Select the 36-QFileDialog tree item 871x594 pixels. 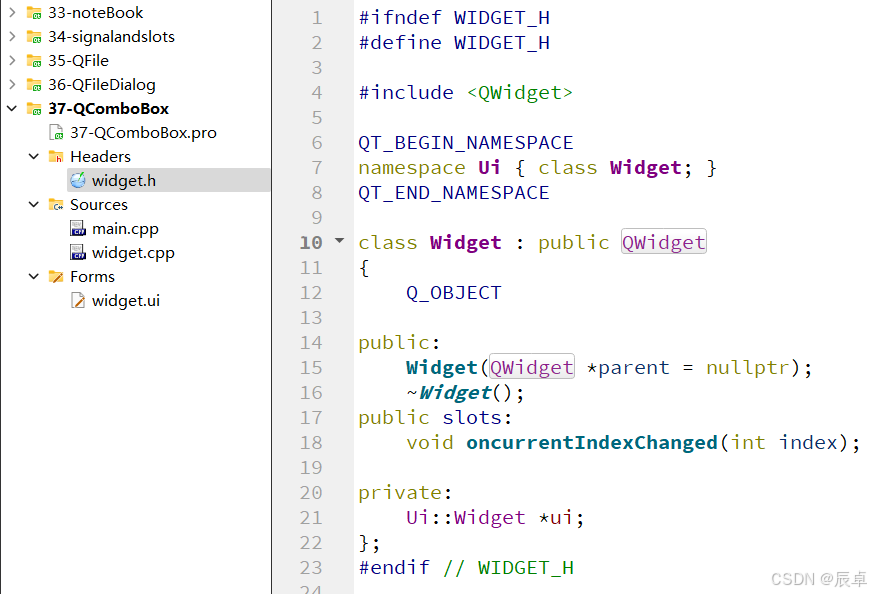click(x=102, y=84)
